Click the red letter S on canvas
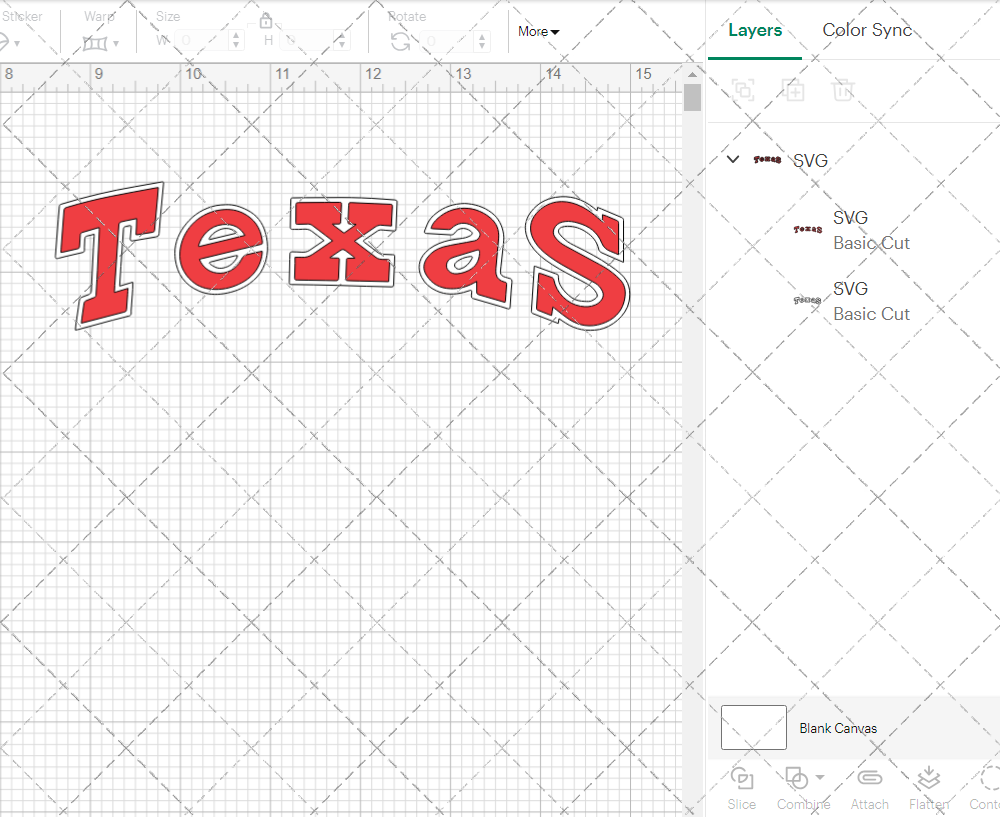This screenshot has width=1000, height=817. [578, 262]
